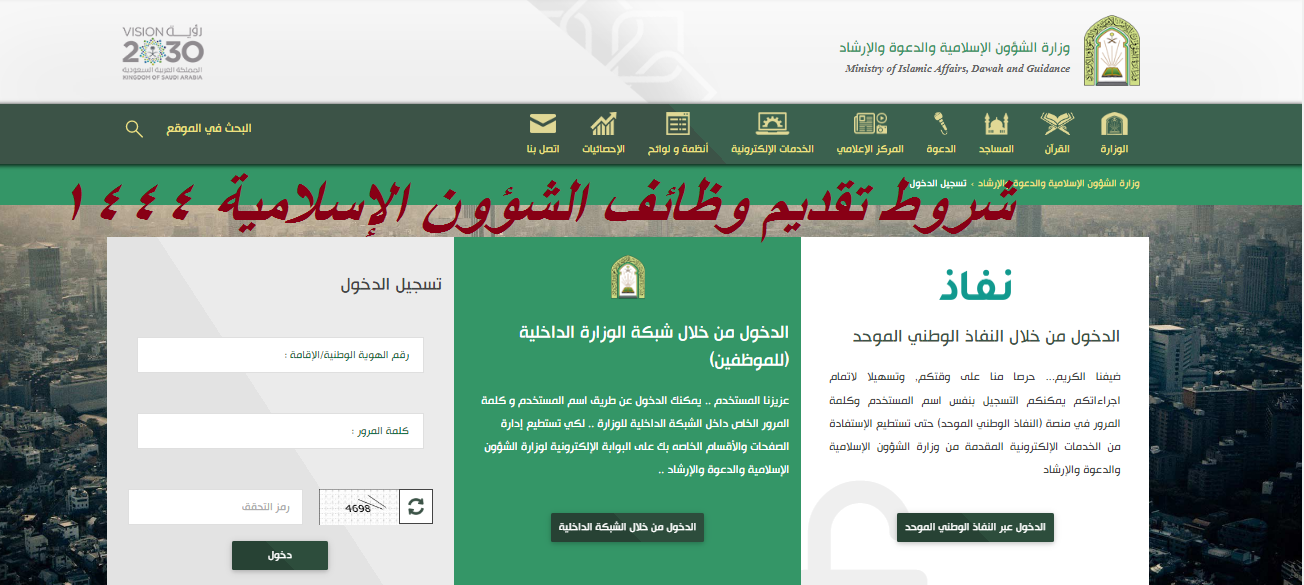This screenshot has width=1304, height=585.
Task: Submit the login form with دخول button
Action: tap(280, 555)
